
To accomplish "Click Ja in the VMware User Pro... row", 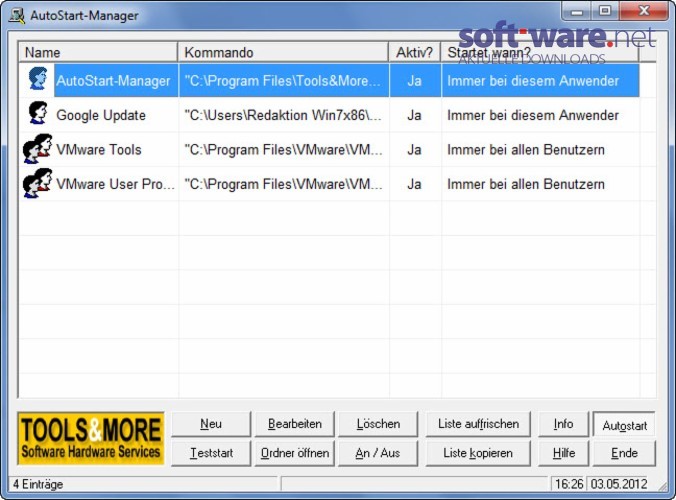I will tap(414, 184).
